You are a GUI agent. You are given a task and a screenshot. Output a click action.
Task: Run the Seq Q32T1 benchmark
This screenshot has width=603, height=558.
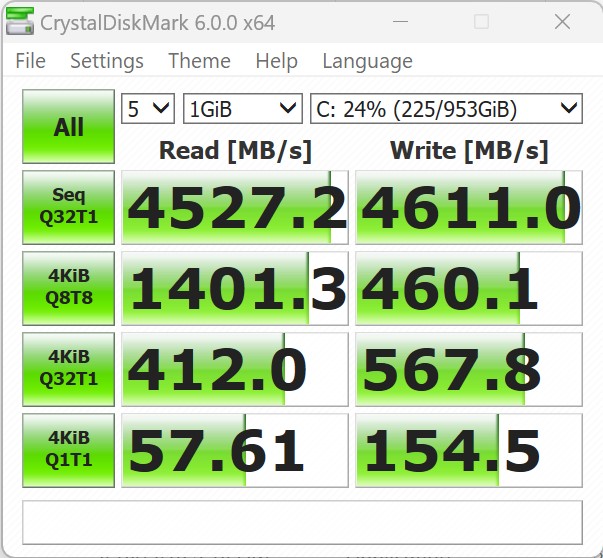pyautogui.click(x=68, y=207)
